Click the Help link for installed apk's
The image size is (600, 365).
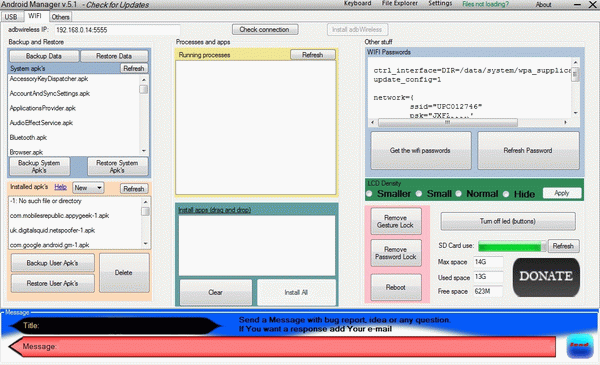click(60, 187)
